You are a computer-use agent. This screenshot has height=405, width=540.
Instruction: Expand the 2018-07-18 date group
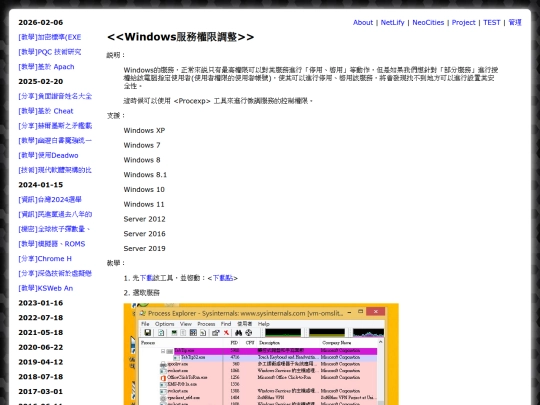pyautogui.click(x=41, y=377)
